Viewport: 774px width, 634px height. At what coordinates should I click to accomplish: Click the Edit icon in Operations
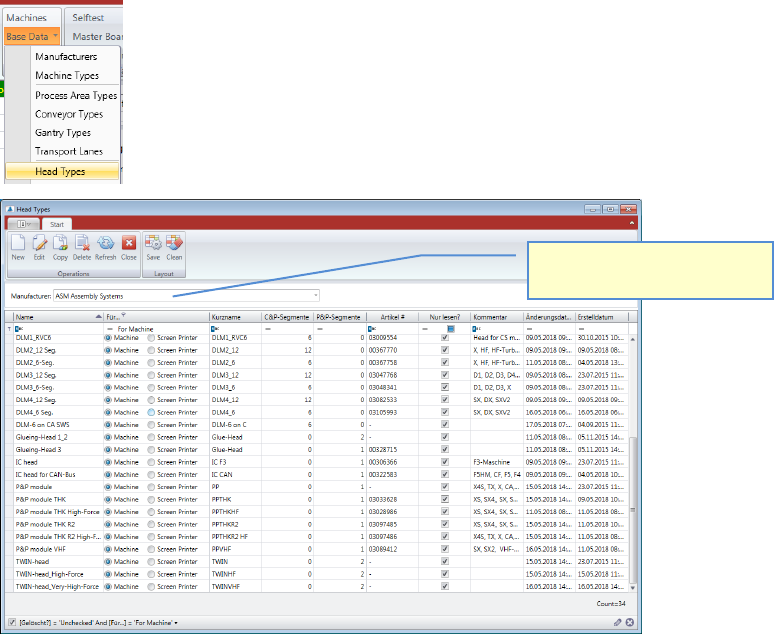click(39, 243)
